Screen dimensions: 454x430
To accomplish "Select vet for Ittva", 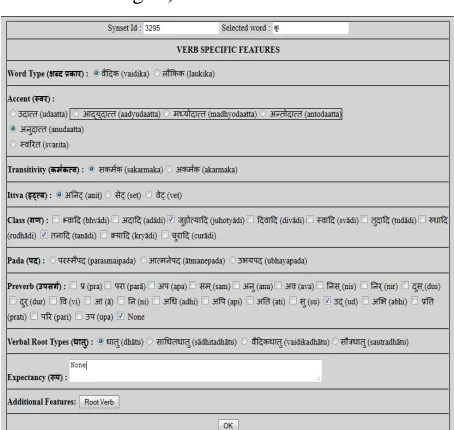I will pyautogui.click(x=149, y=195).
